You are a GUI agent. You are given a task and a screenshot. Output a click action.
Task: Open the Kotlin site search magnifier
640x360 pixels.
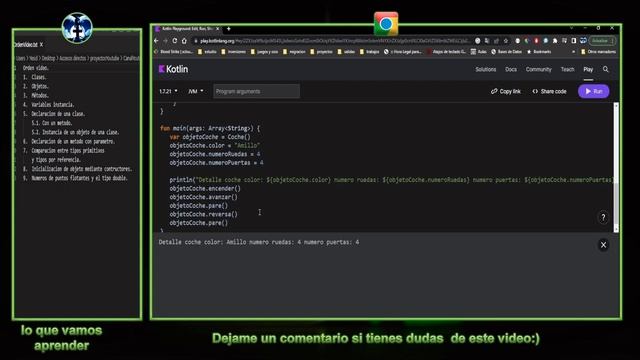[x=606, y=69]
